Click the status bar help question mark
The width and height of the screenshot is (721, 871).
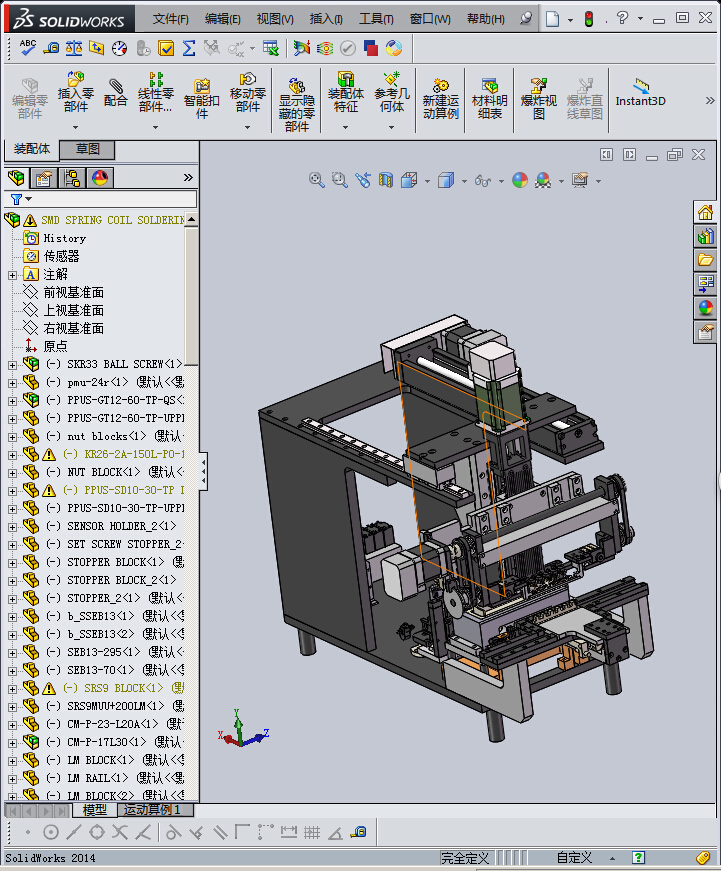coord(638,858)
